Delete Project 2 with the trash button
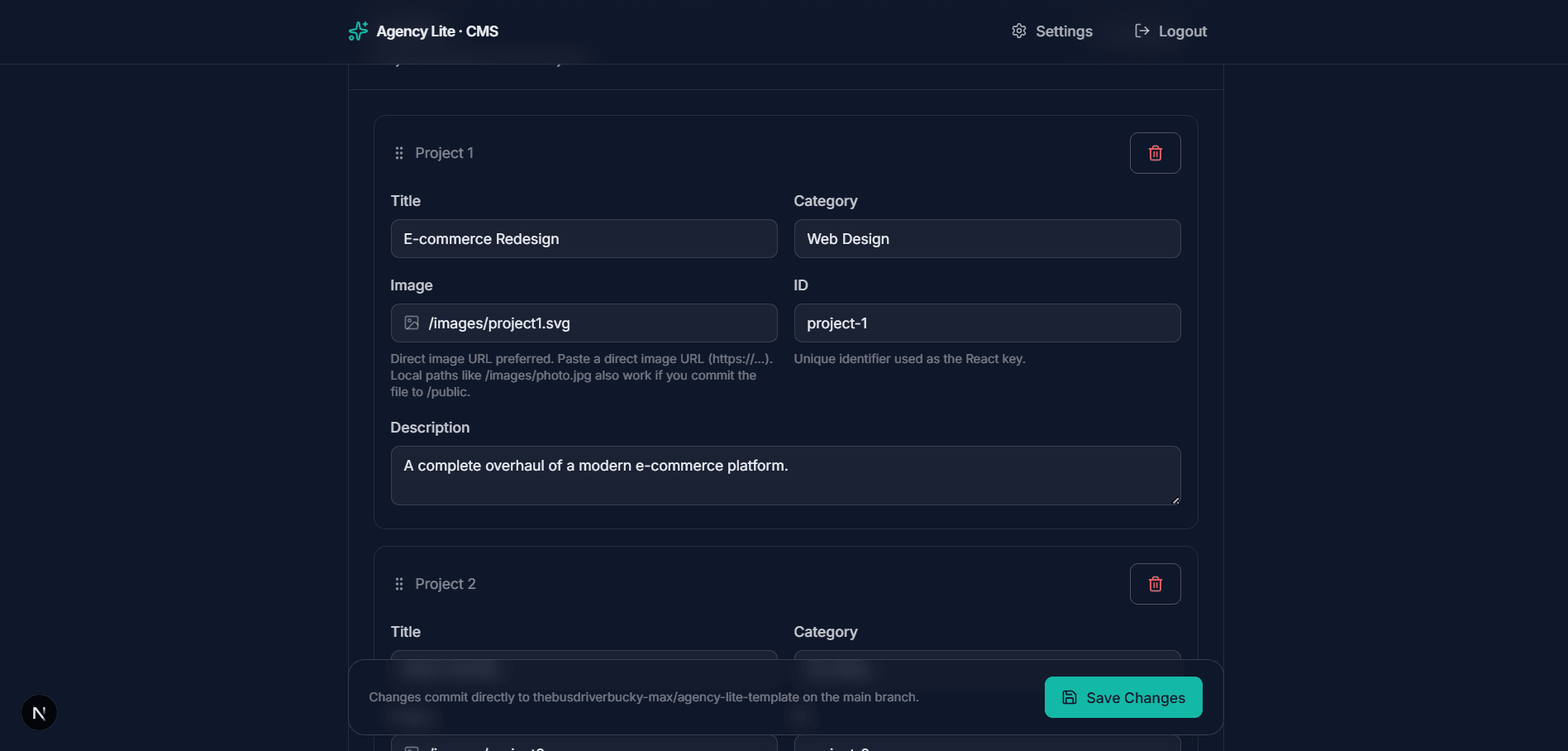Screen dimensions: 1568x751 (x=1155, y=584)
